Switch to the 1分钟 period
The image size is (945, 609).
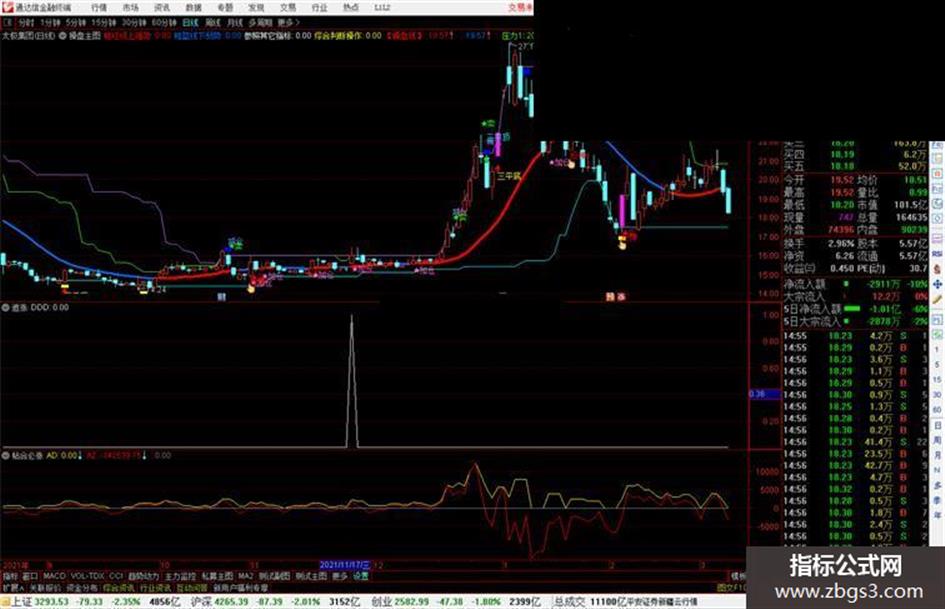tap(50, 23)
